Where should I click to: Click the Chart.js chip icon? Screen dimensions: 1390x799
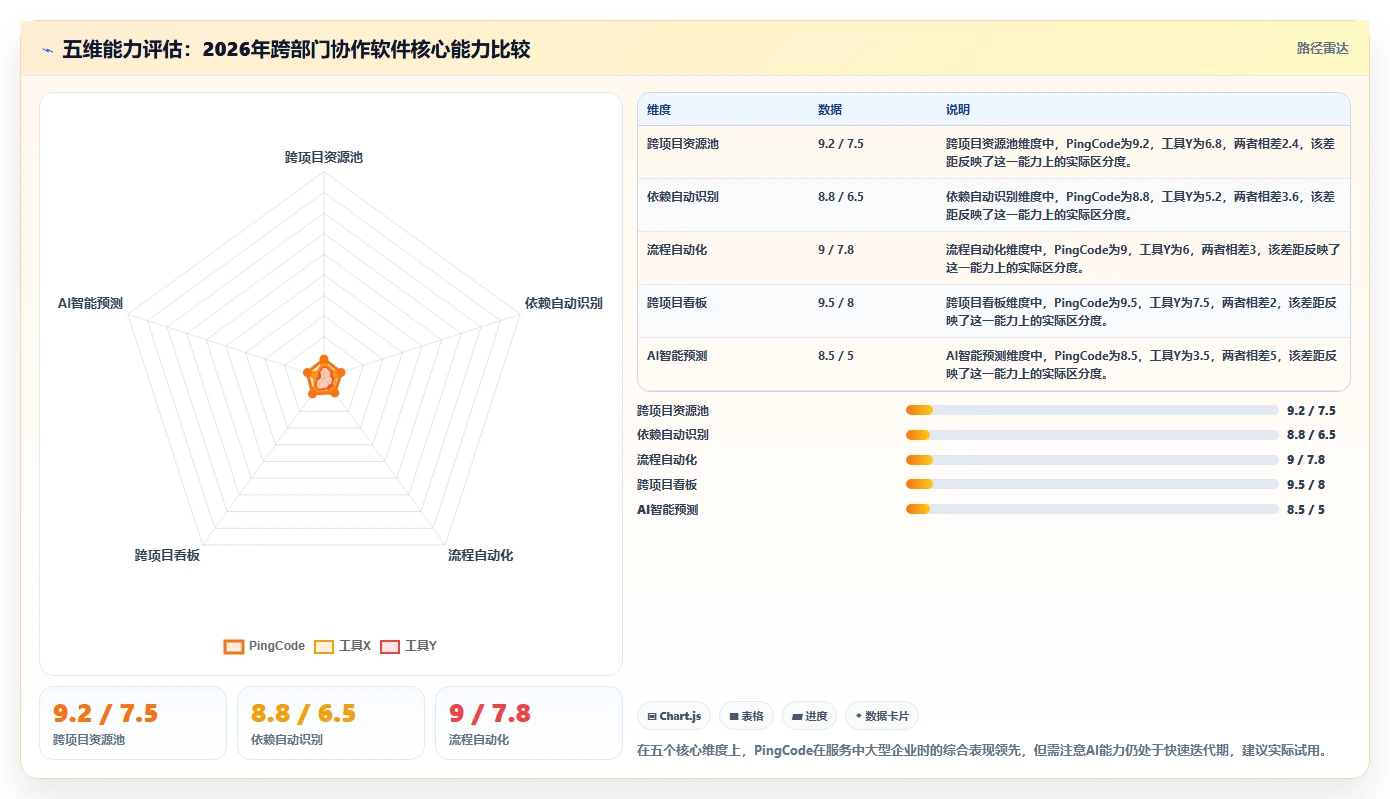(x=652, y=716)
